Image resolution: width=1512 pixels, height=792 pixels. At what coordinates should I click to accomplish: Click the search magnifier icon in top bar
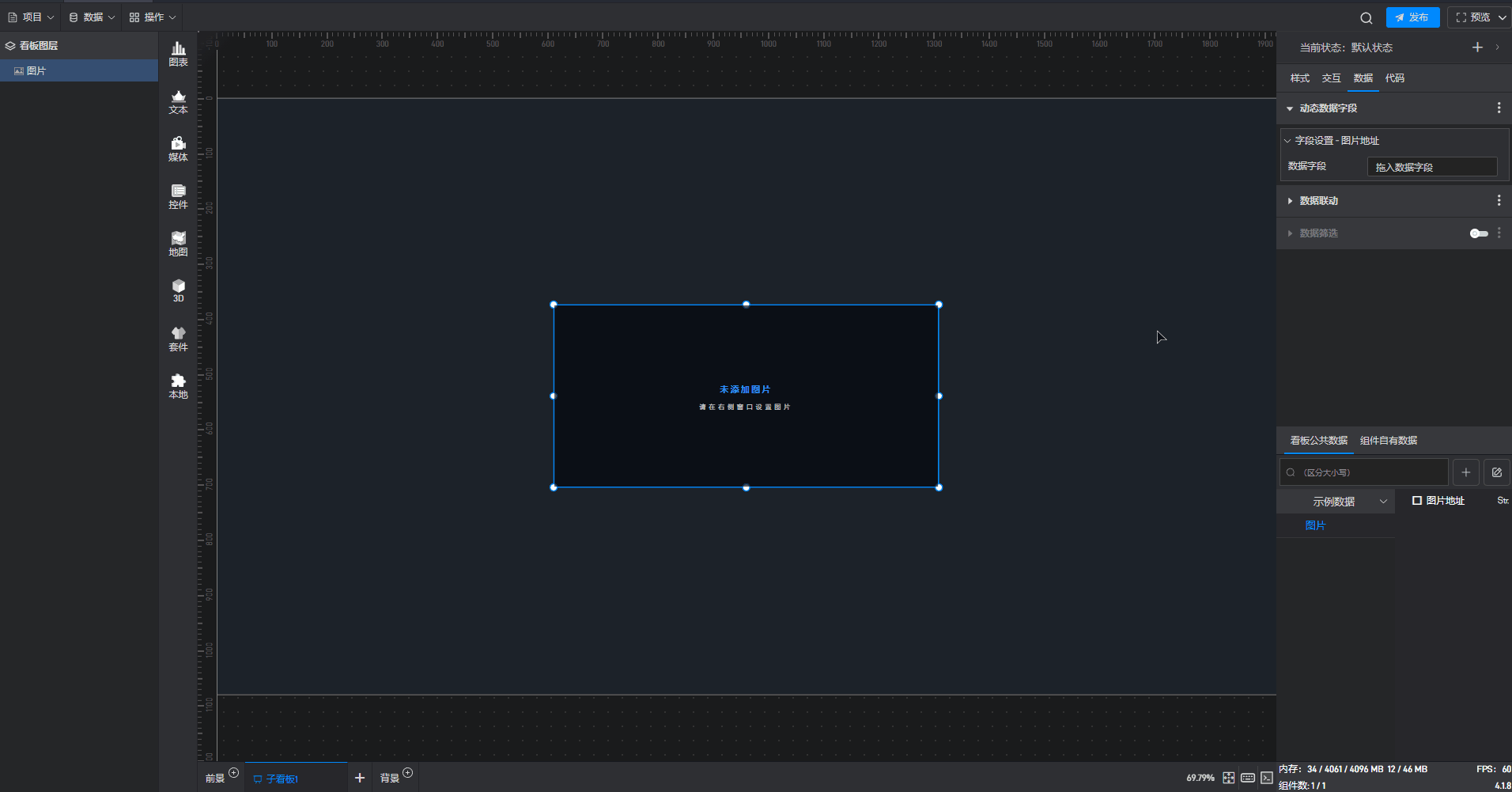(x=1366, y=17)
